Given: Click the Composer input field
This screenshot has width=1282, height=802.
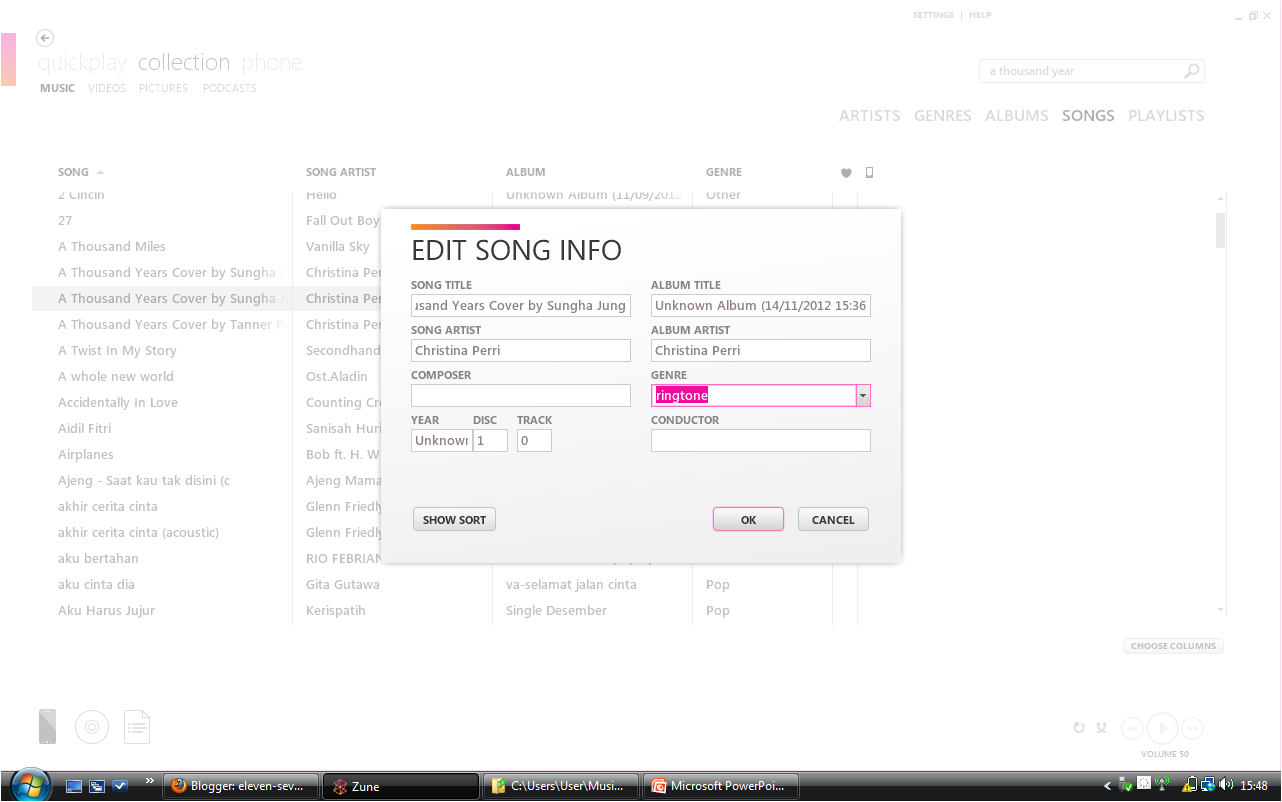Looking at the screenshot, I should 521,396.
